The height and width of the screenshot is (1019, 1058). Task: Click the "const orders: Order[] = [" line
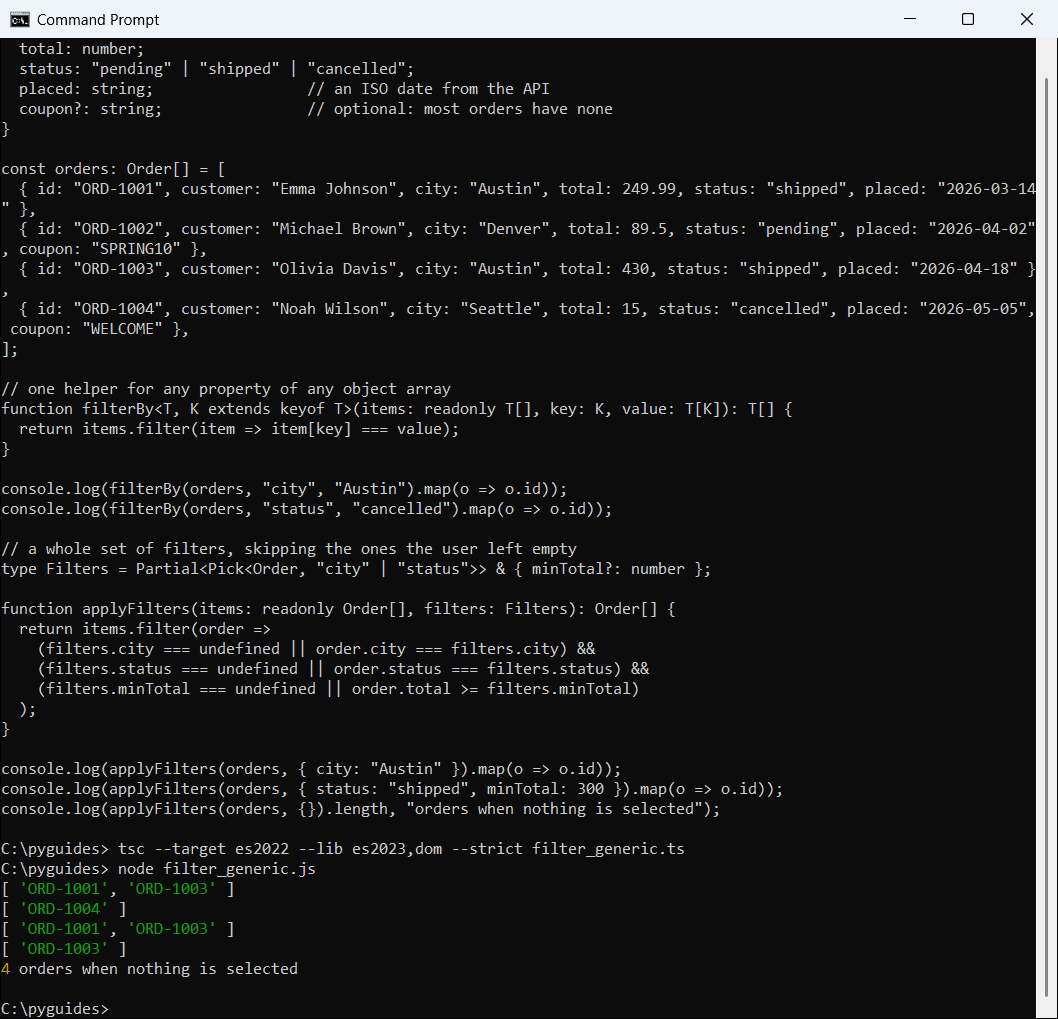(113, 169)
